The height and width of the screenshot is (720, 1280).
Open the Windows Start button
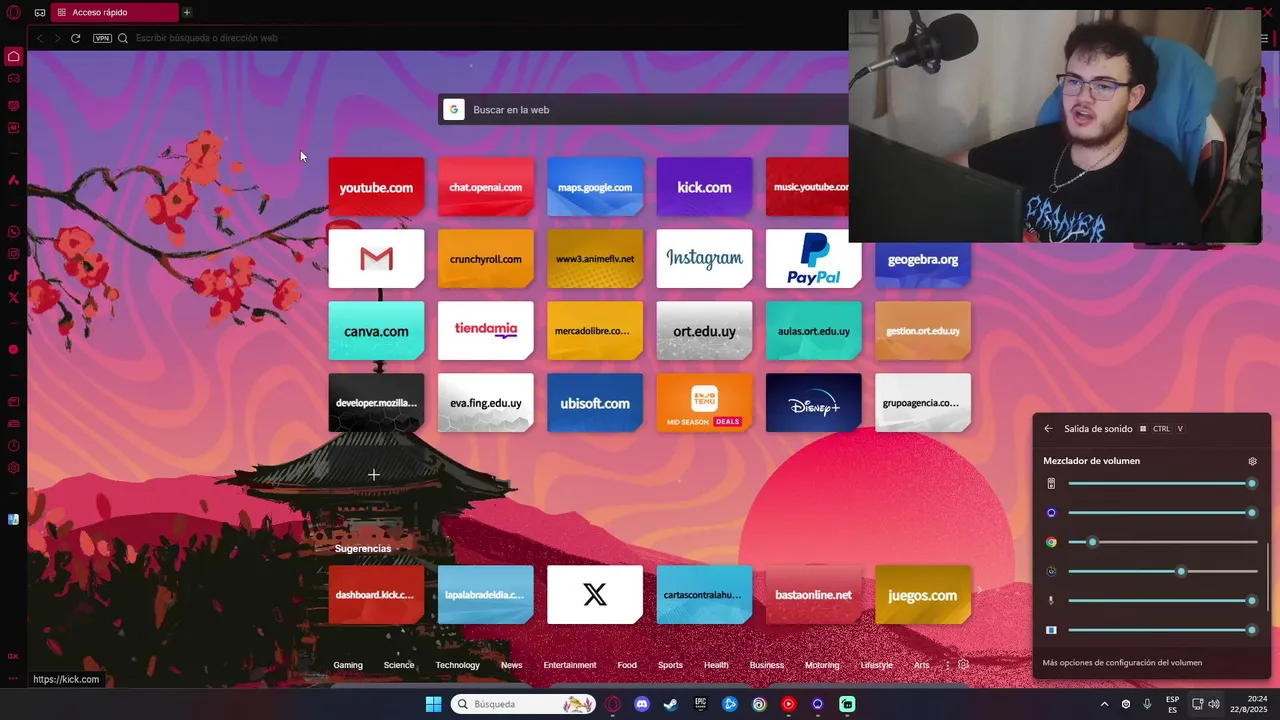[x=433, y=704]
